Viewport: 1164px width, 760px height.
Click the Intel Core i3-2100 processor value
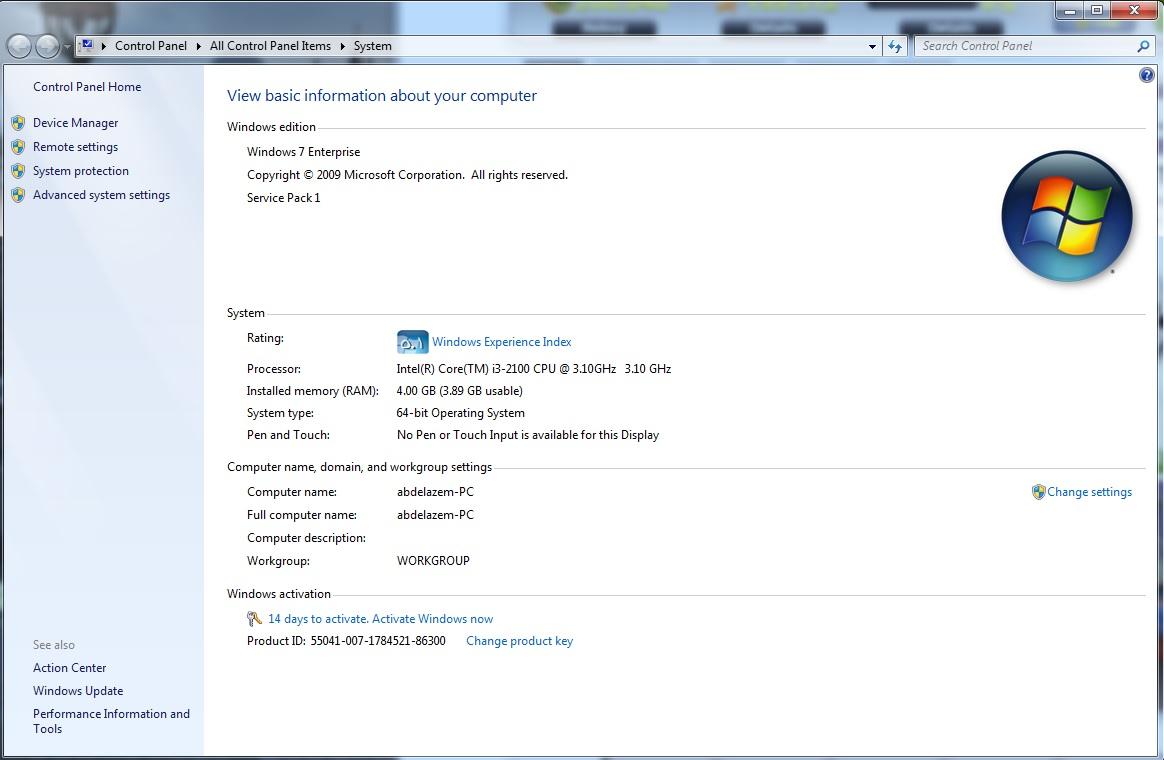[x=534, y=369]
